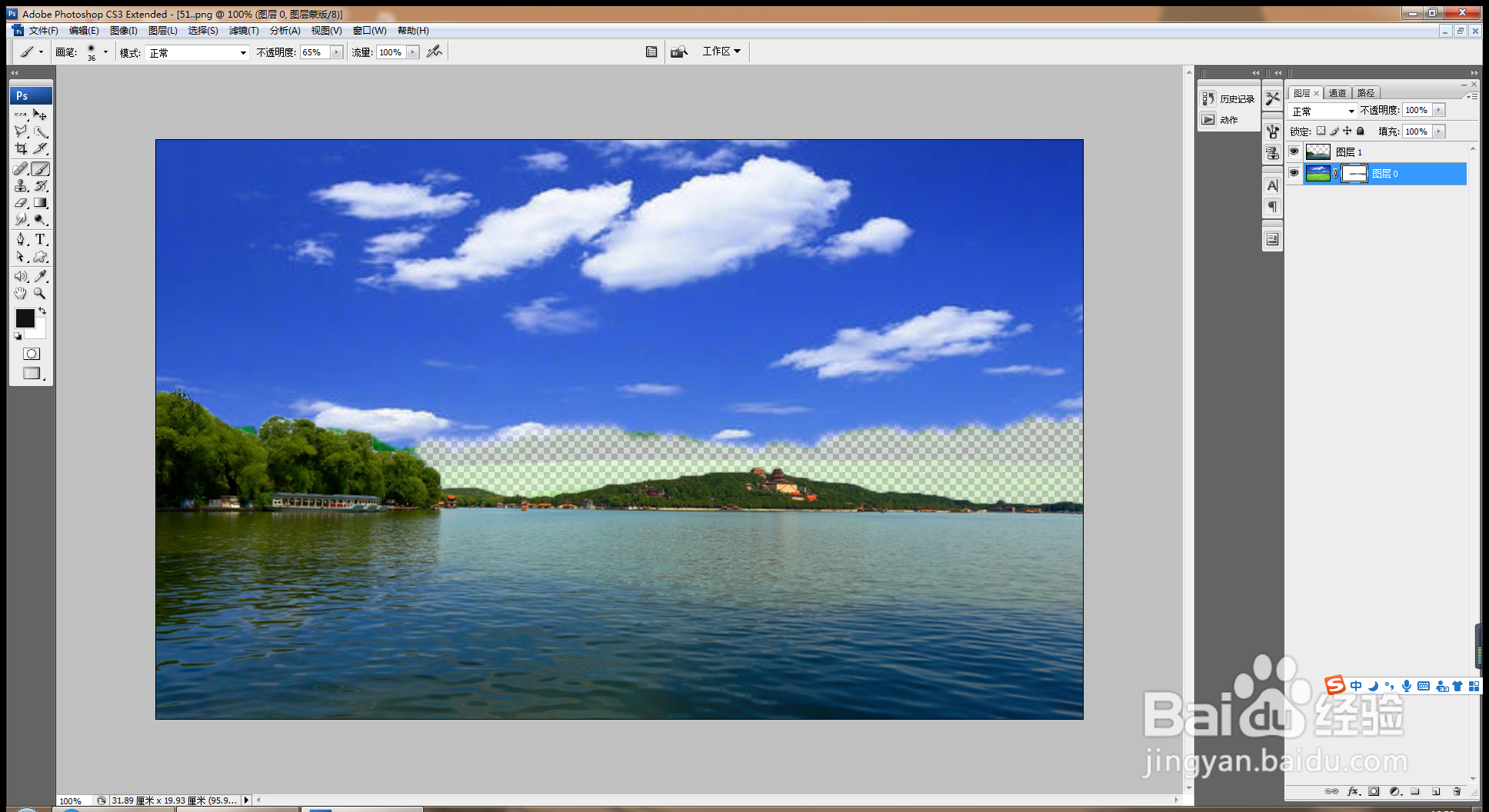Reset default foreground and background colors

coord(18,336)
